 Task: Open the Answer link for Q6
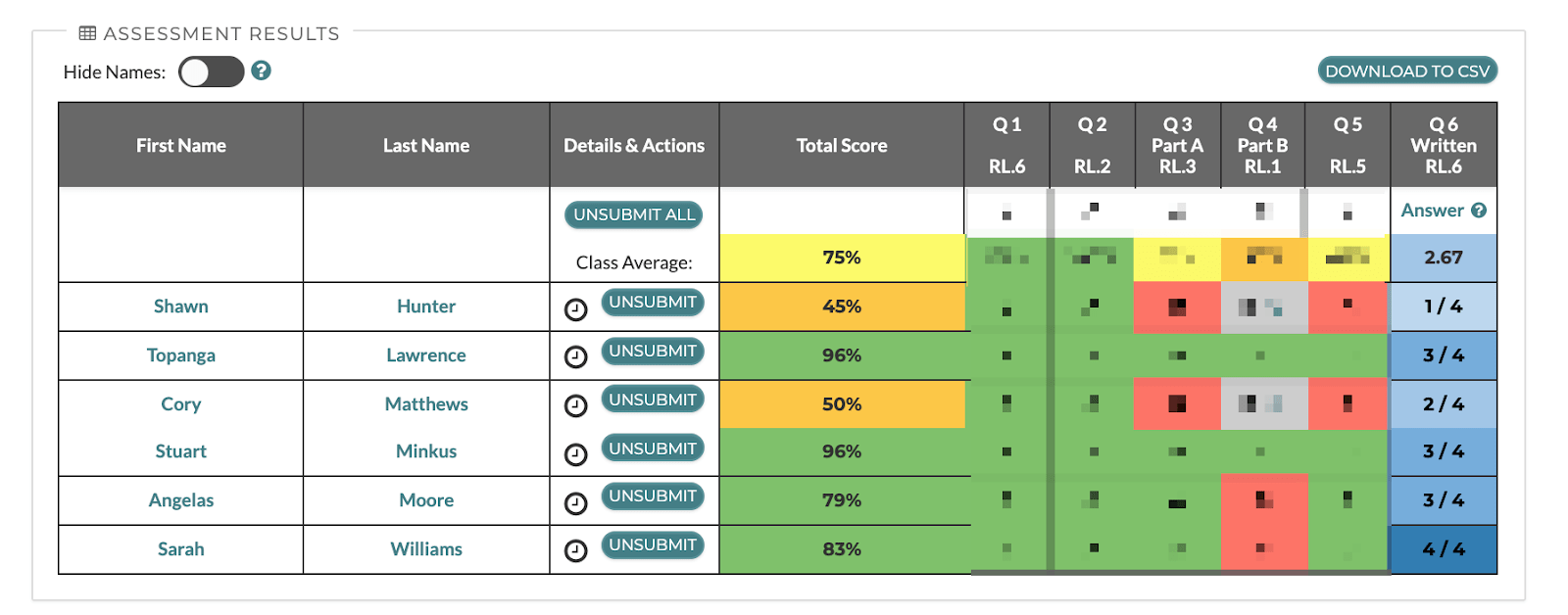click(x=1432, y=211)
